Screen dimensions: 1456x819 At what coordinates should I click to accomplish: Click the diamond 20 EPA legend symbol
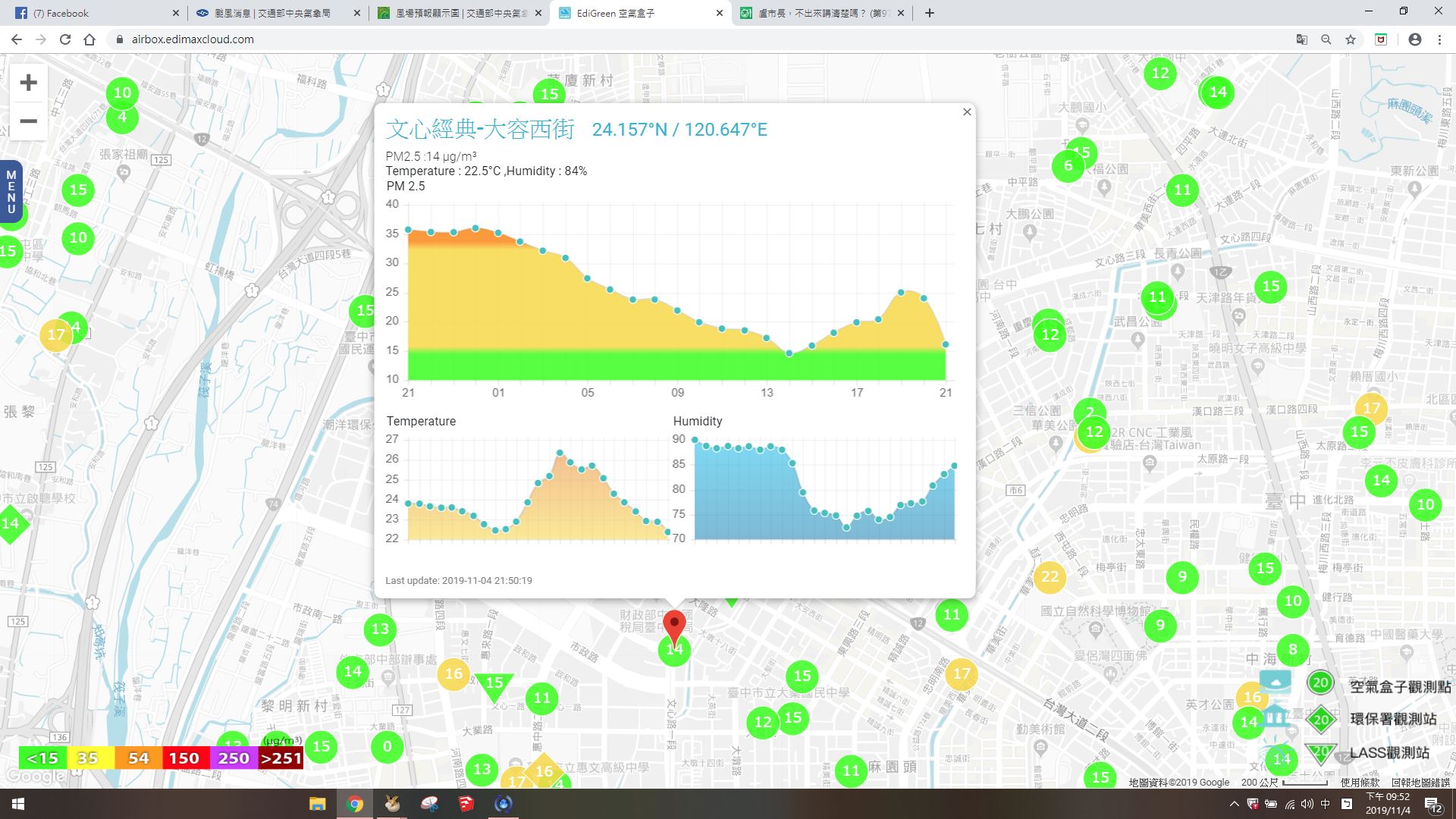(1321, 719)
